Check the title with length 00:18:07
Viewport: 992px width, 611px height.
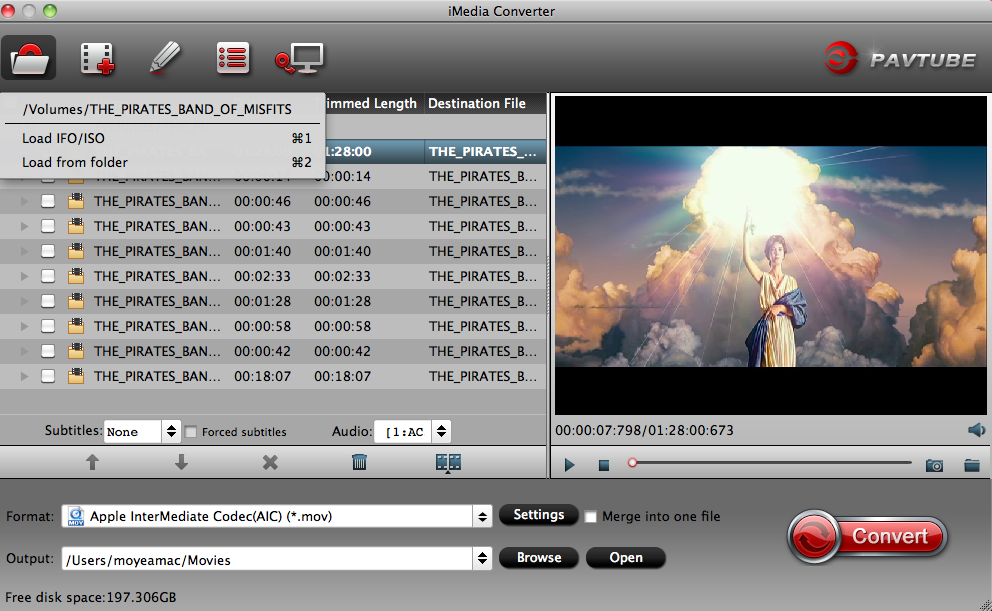point(48,376)
